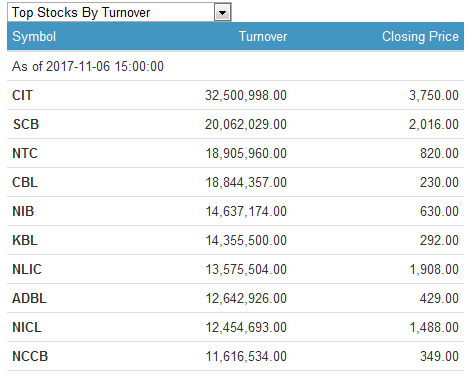The width and height of the screenshot is (468, 380).
Task: Open the NLIC stock symbol
Action: coord(27,269)
